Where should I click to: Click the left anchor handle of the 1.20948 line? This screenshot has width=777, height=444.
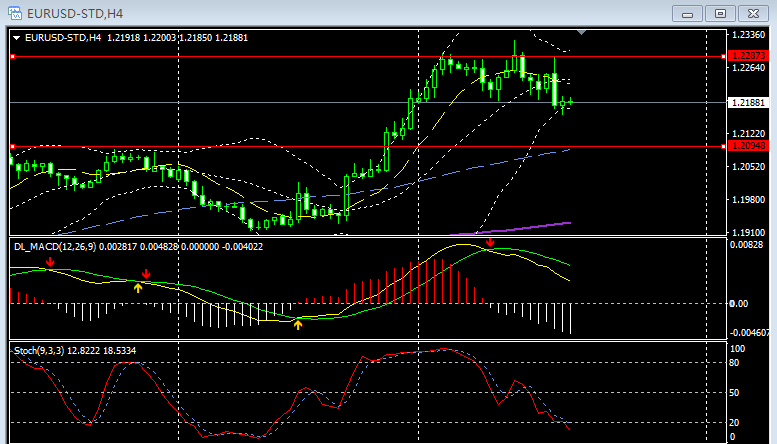[11, 147]
